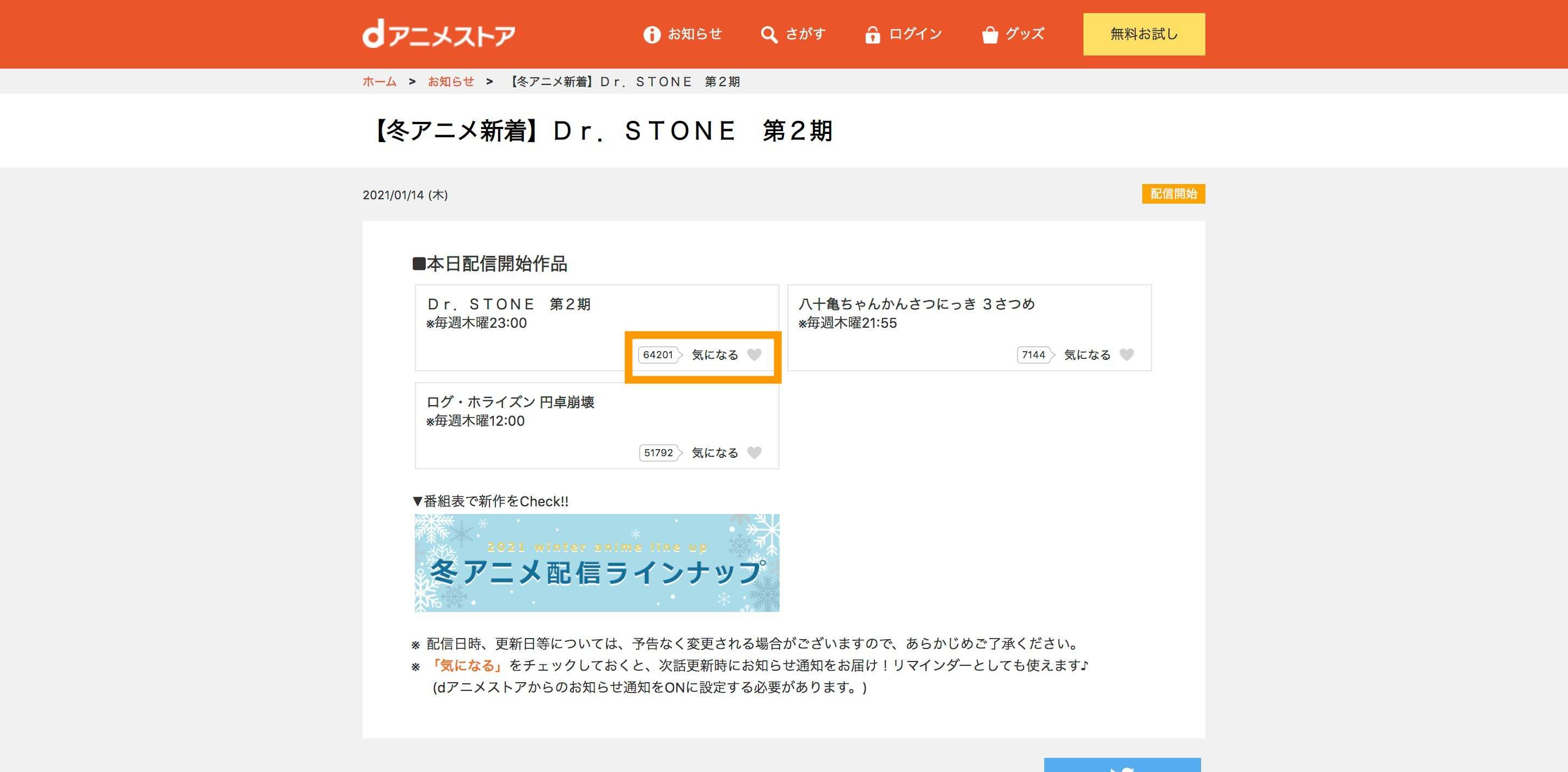Click the Twitter share button
The image size is (1568, 772).
click(x=1123, y=765)
